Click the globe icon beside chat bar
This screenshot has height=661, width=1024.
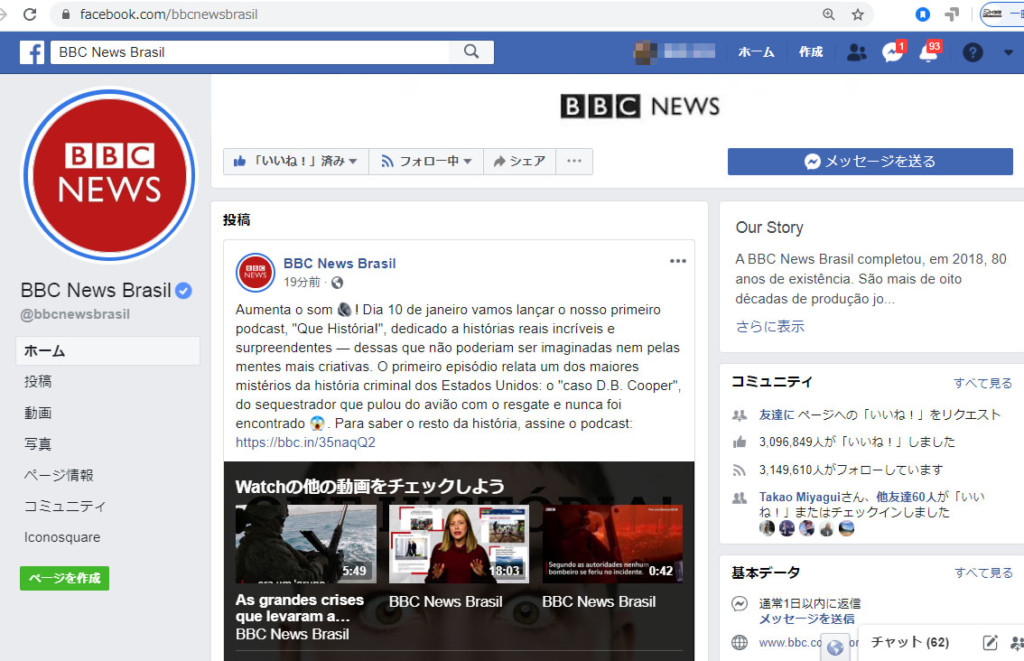(835, 647)
